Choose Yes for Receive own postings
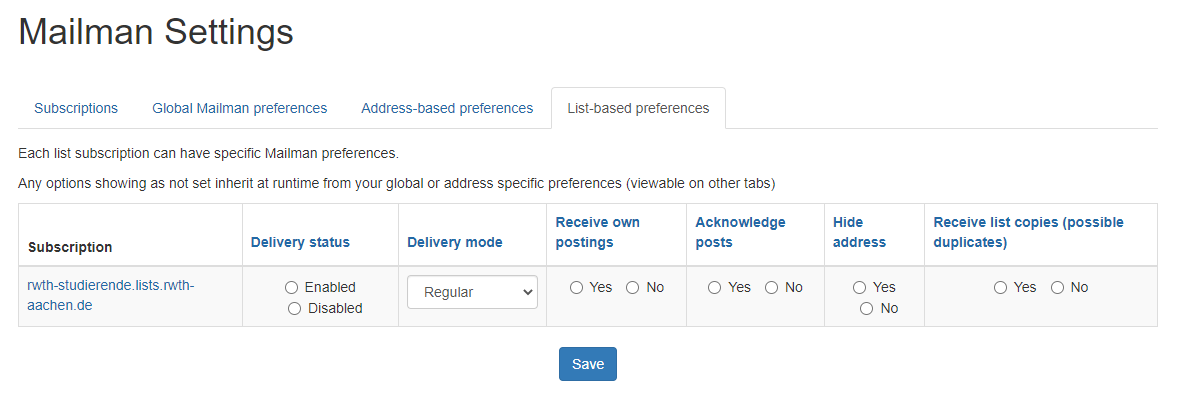The image size is (1186, 417). point(576,288)
